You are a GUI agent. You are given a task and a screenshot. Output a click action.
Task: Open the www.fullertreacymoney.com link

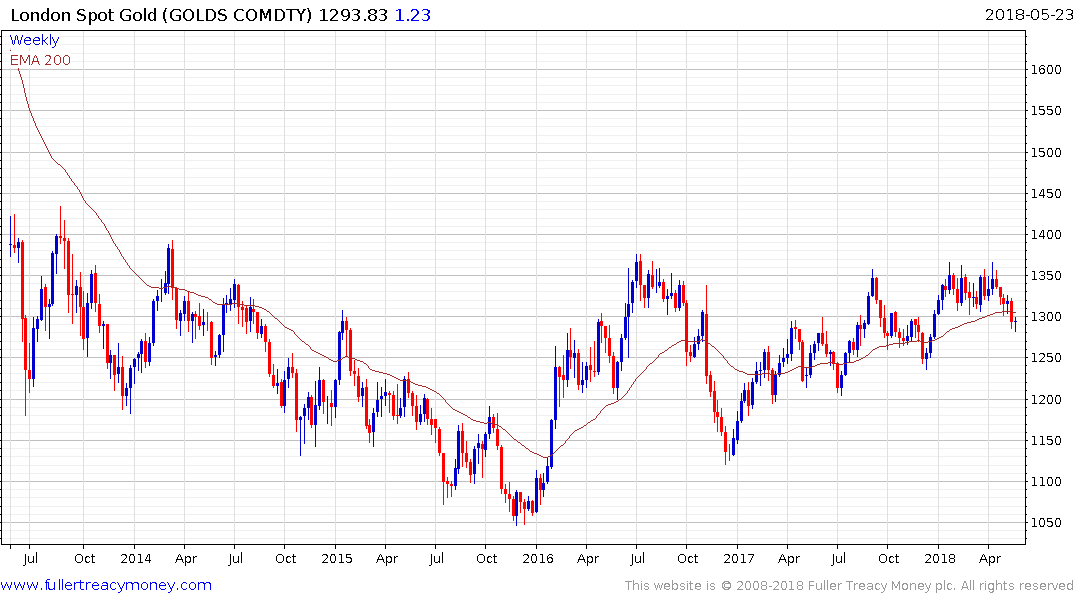[x=106, y=585]
